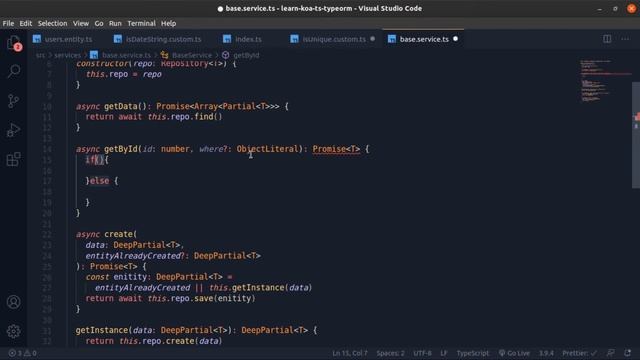Expand the getById method breadcrumb
640x360 pixels.
[x=246, y=55]
